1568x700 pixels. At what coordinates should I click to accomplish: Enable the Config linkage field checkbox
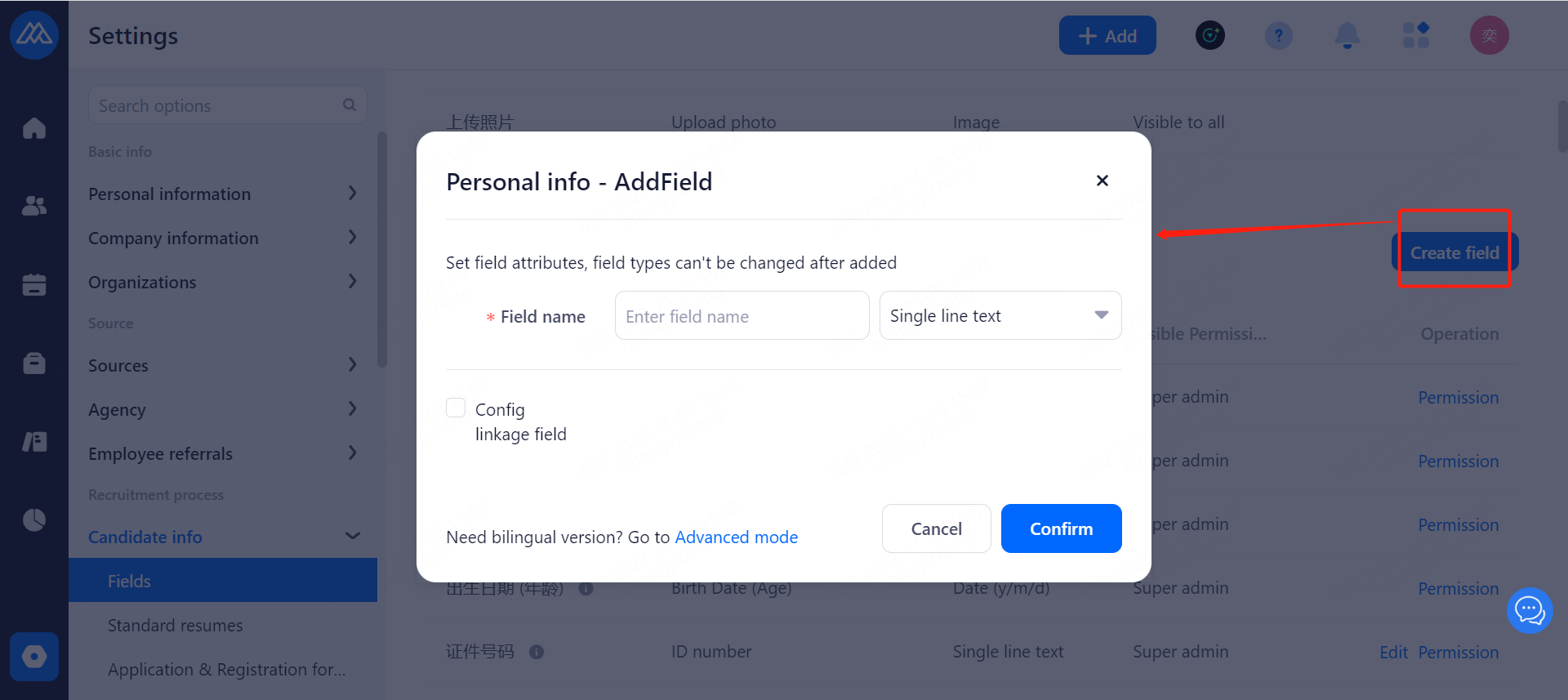pos(456,408)
